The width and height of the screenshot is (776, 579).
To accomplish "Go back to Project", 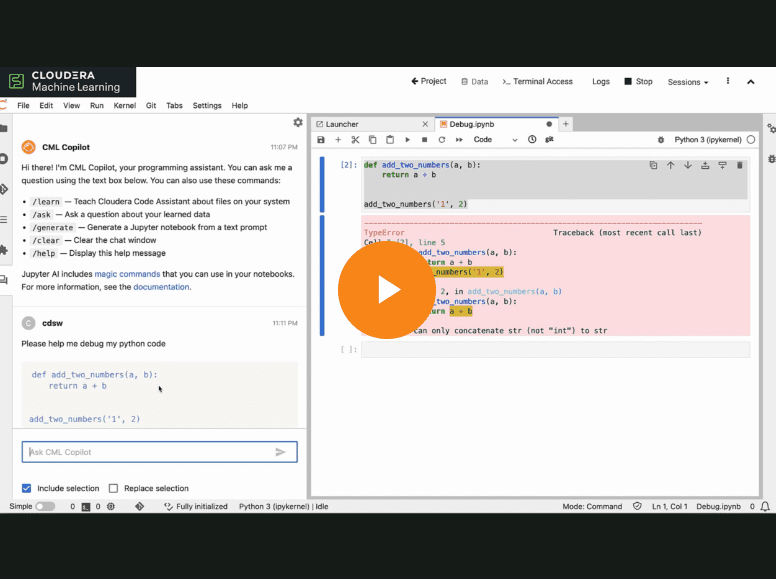I will 429,81.
